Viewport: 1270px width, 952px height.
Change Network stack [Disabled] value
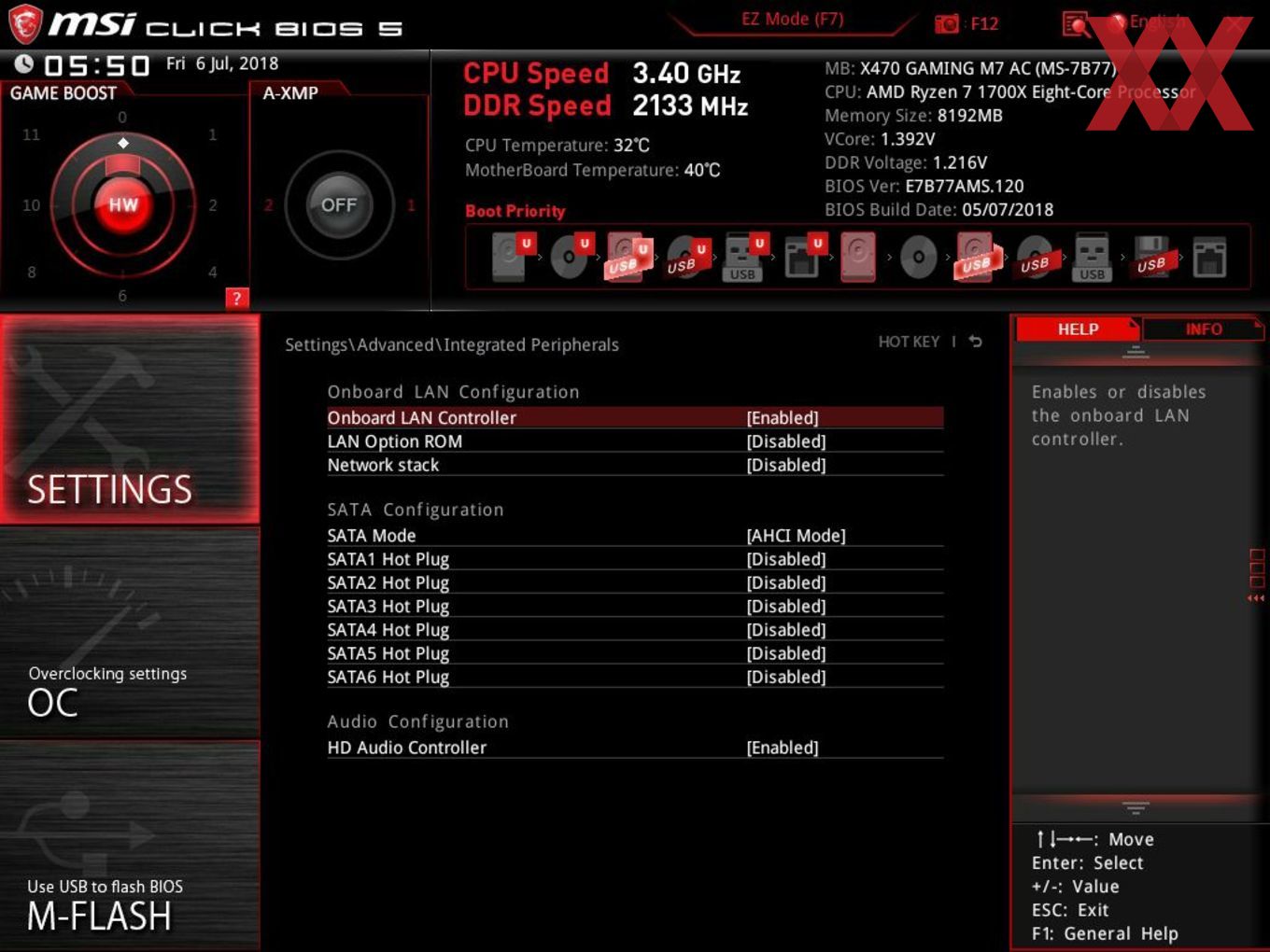[x=786, y=465]
